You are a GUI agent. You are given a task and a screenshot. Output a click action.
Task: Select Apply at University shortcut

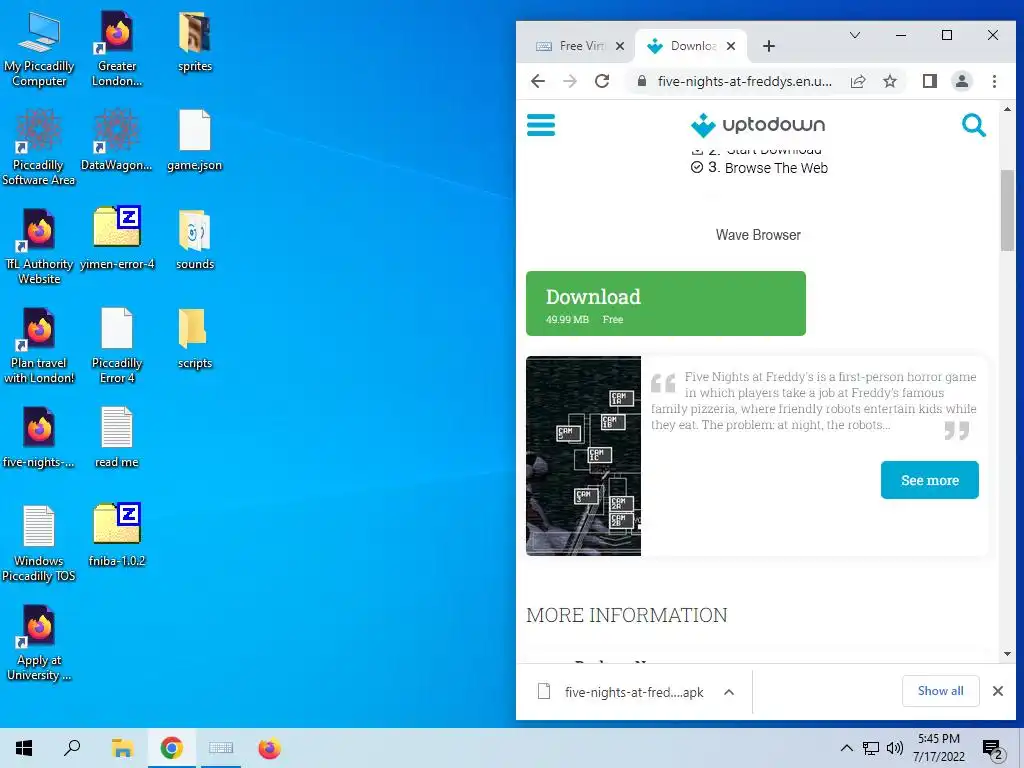(39, 643)
